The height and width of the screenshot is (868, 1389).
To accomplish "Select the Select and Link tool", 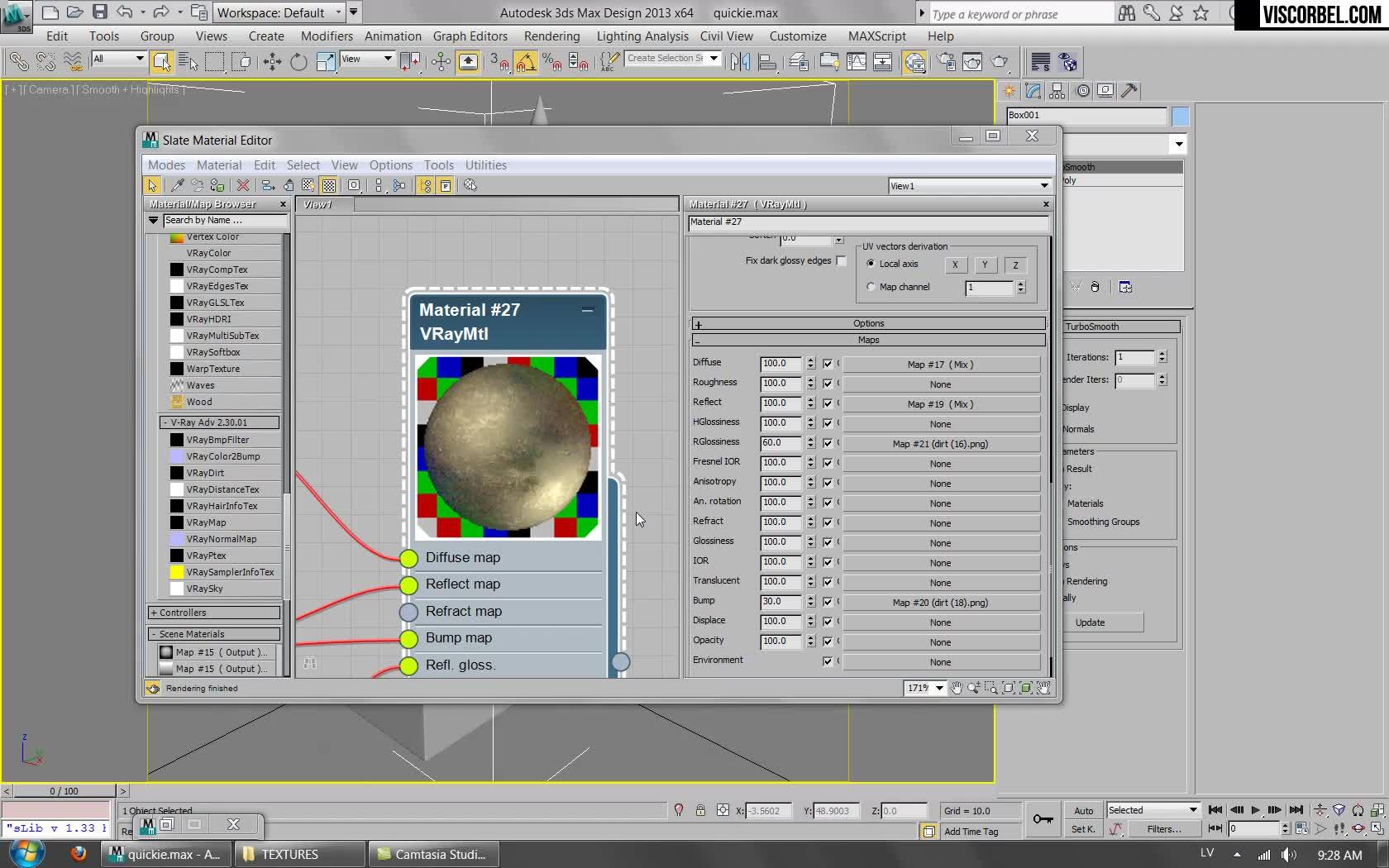I will (x=19, y=62).
